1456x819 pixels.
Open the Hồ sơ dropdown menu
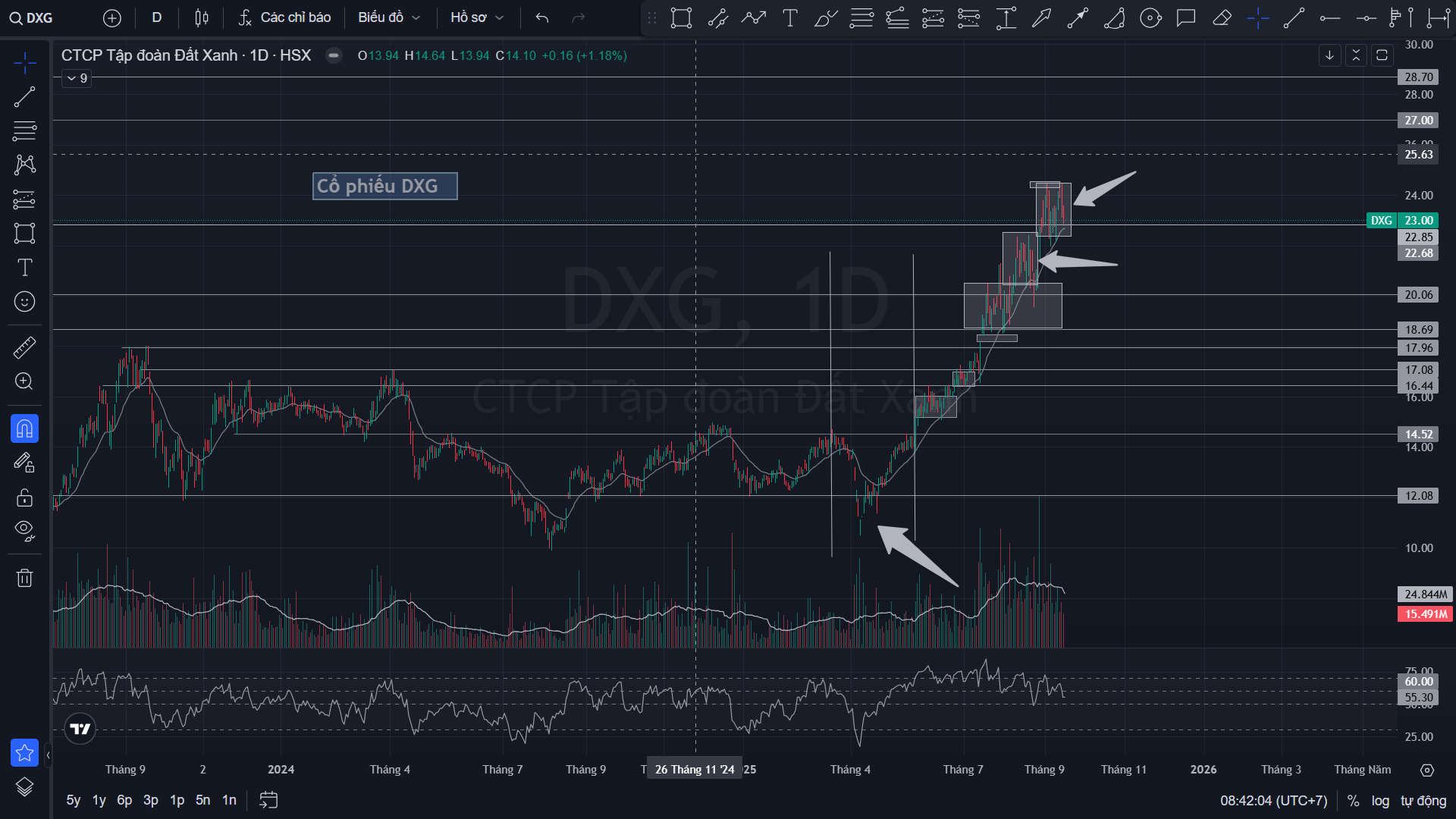(x=476, y=17)
